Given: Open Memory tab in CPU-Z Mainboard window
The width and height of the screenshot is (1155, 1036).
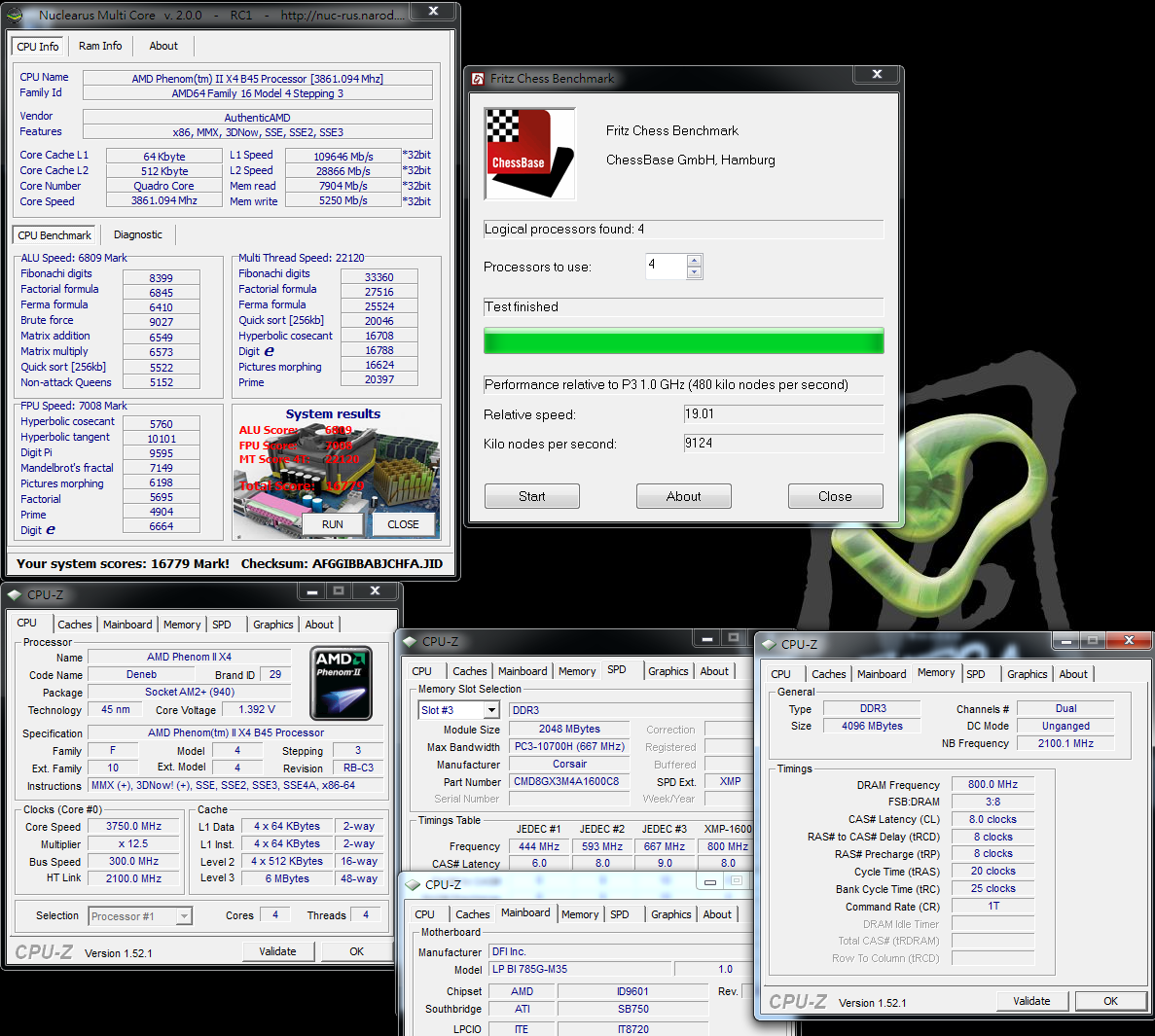Looking at the screenshot, I should point(580,914).
